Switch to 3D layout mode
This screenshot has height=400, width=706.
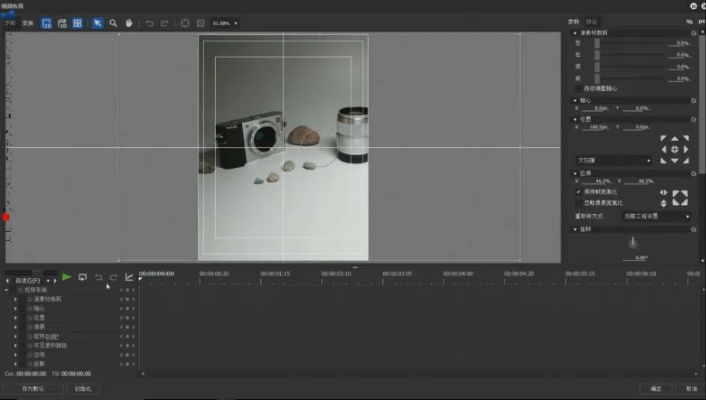coord(62,22)
